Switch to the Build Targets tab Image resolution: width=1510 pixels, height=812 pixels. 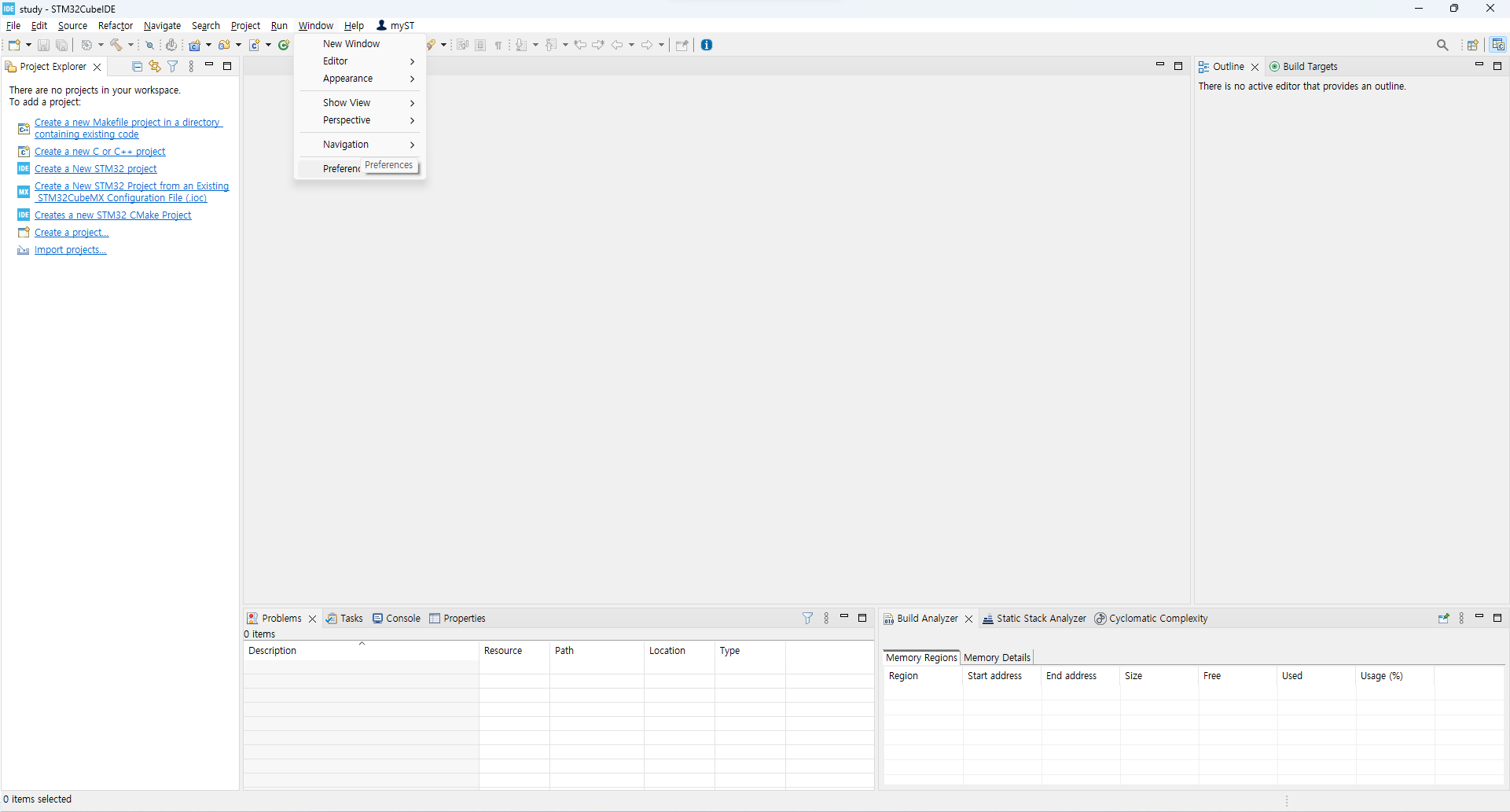pos(1303,67)
